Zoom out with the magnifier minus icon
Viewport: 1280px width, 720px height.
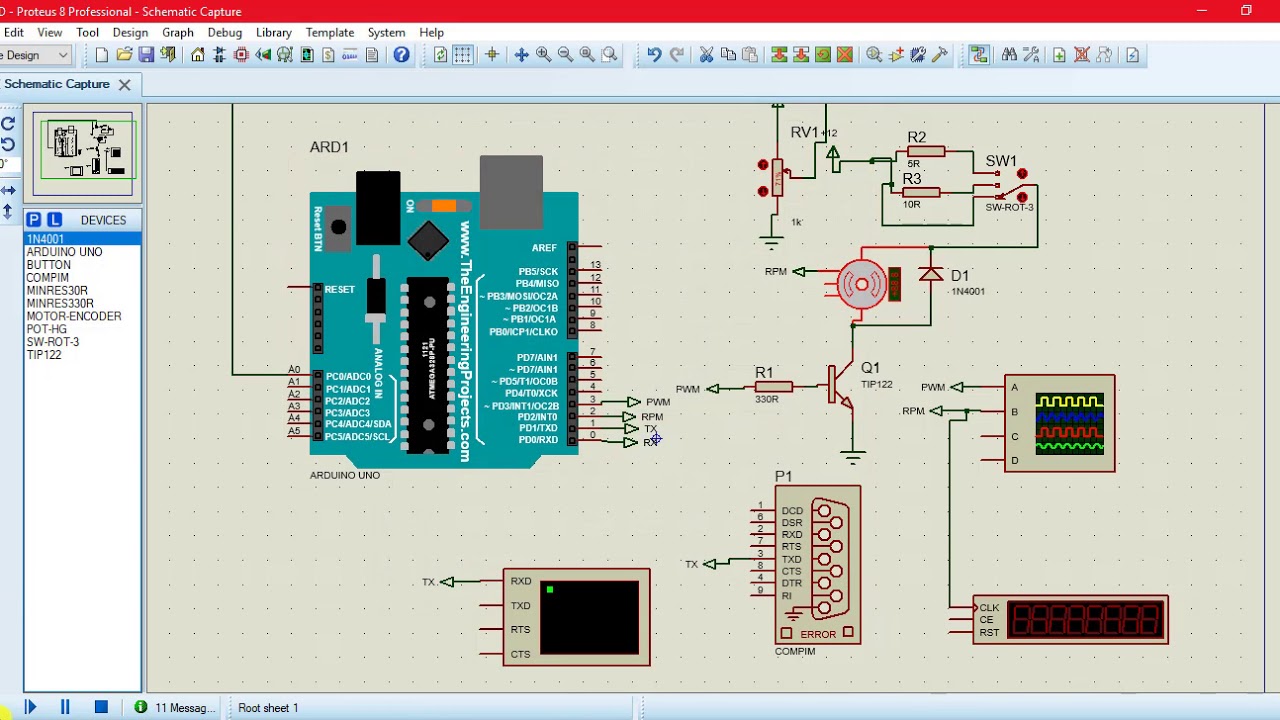click(x=565, y=55)
